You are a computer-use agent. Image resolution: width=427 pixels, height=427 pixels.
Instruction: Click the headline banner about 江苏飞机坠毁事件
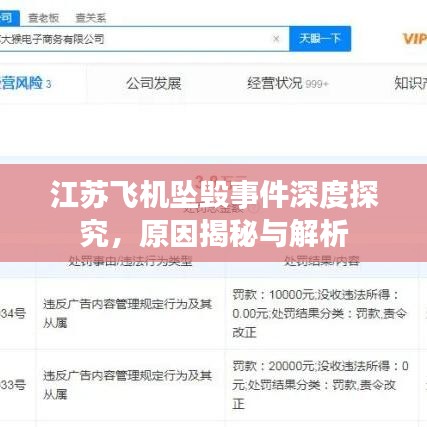coord(213,213)
